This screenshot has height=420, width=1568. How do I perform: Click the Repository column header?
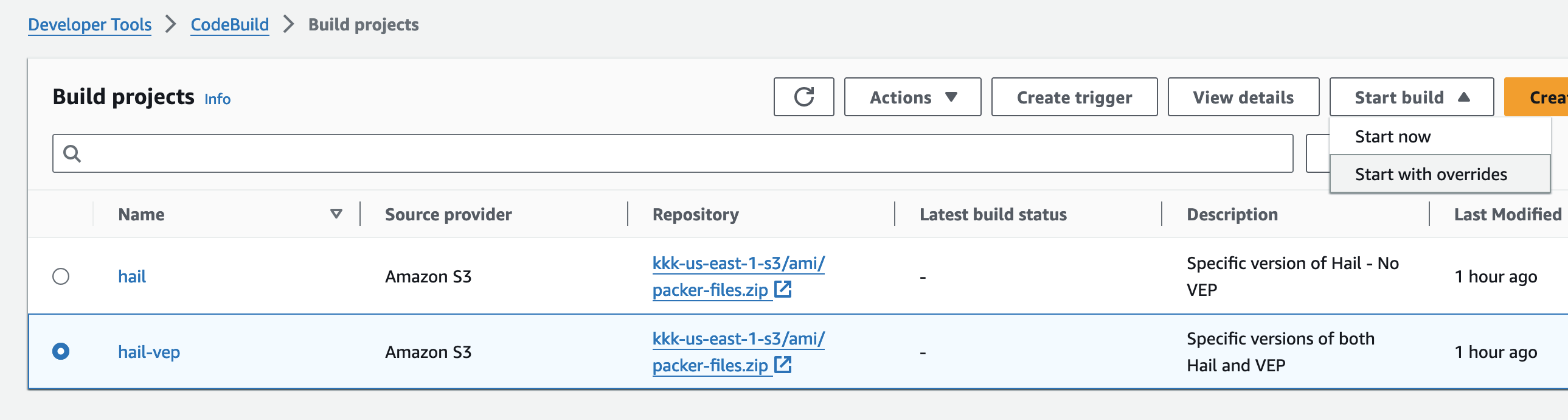(696, 214)
